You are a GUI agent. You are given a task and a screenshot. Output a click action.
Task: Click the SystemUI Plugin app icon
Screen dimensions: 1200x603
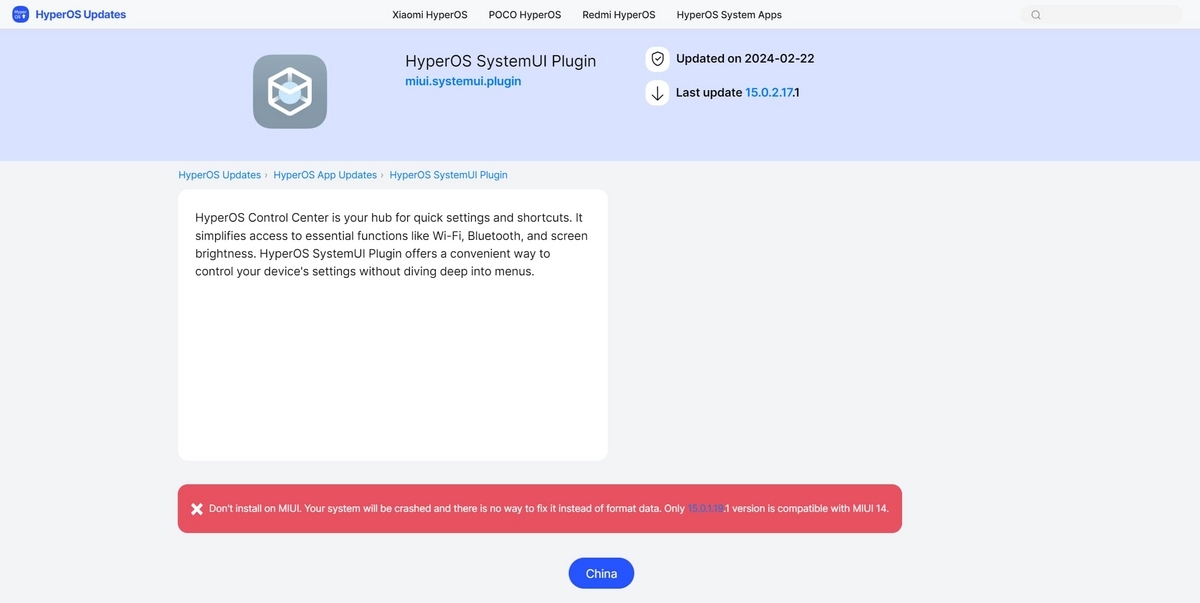(290, 92)
